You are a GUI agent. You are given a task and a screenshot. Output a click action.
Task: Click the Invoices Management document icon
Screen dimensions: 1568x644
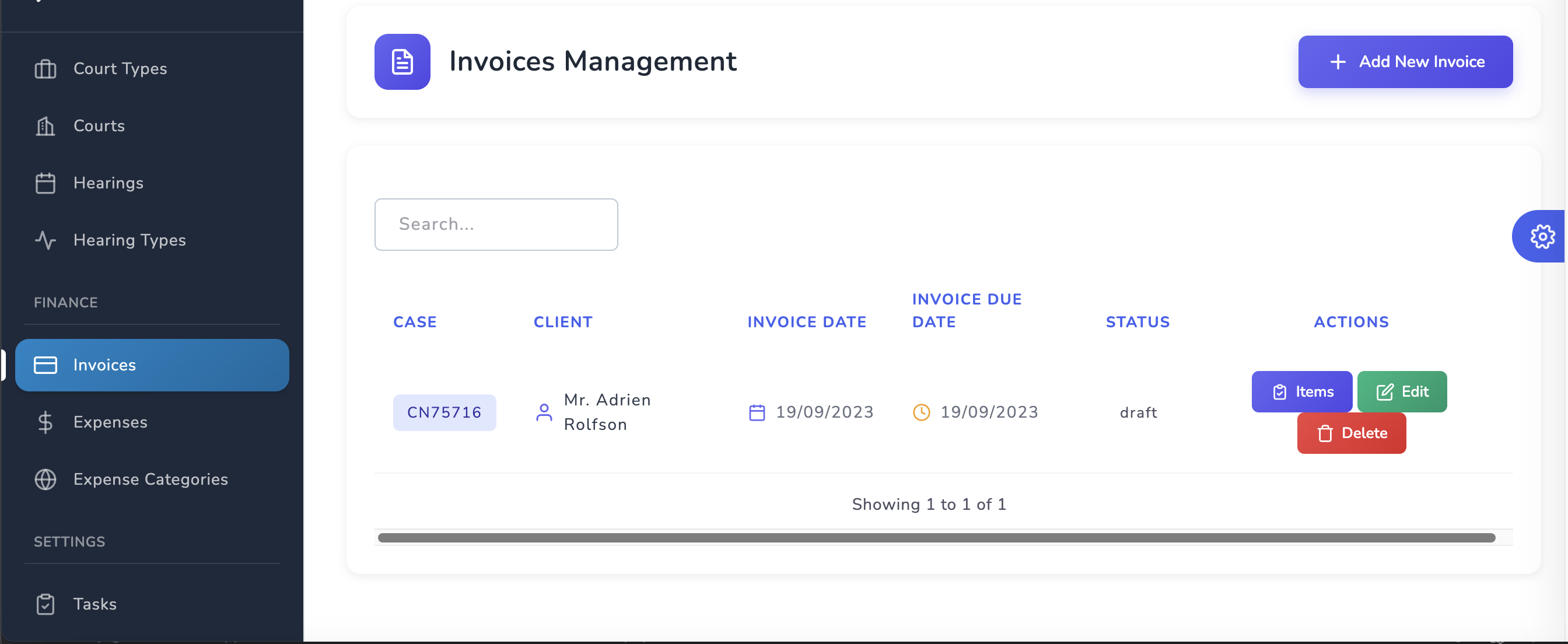tap(402, 61)
